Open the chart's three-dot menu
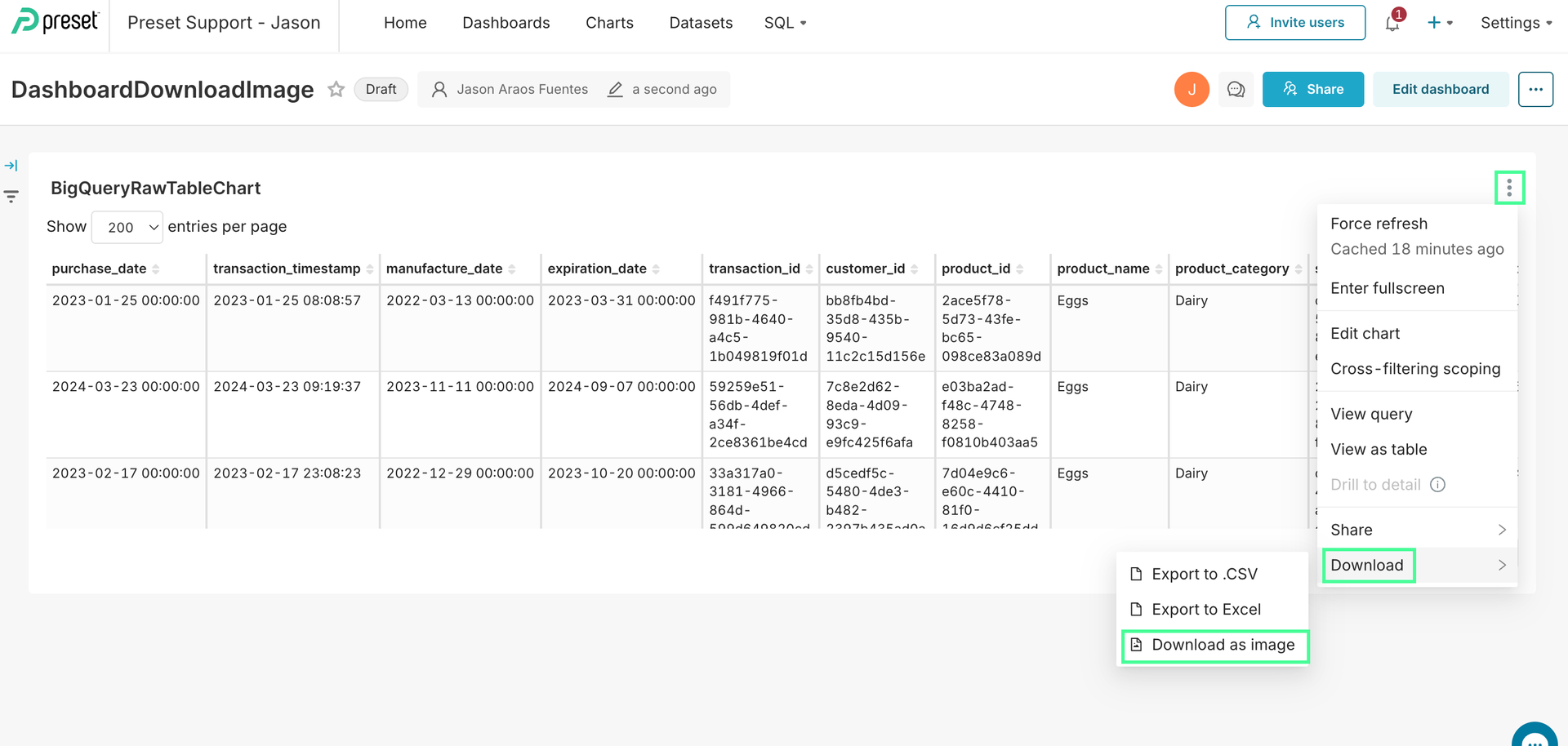 [x=1509, y=188]
